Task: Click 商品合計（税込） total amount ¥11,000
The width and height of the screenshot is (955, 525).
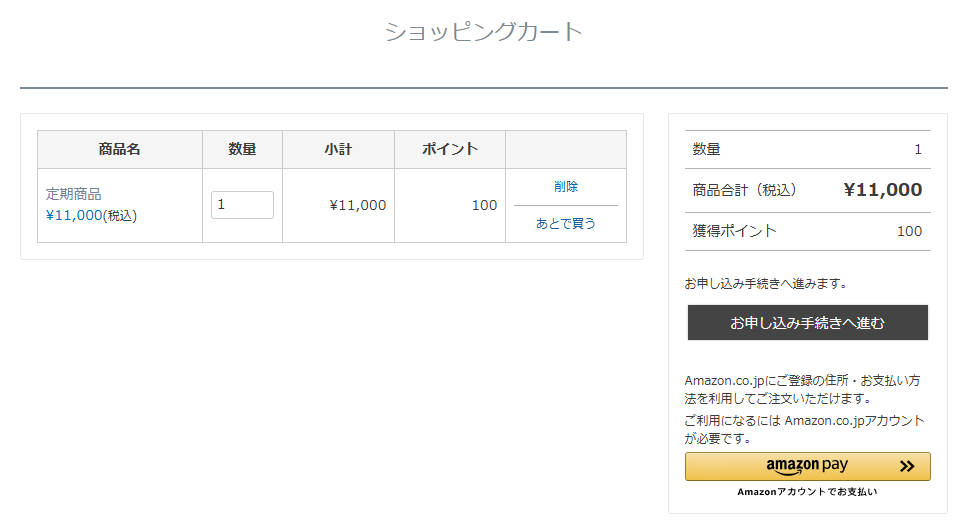Action: [883, 190]
